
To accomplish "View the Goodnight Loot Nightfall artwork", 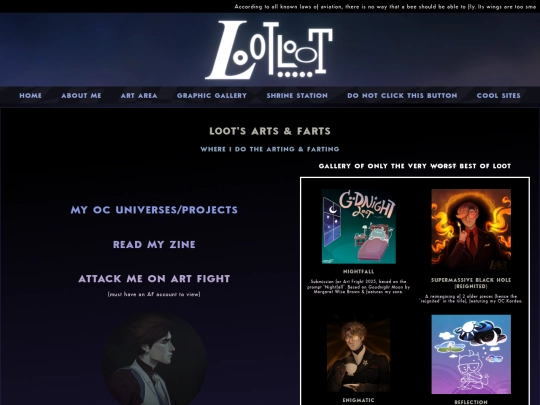I will 359,226.
